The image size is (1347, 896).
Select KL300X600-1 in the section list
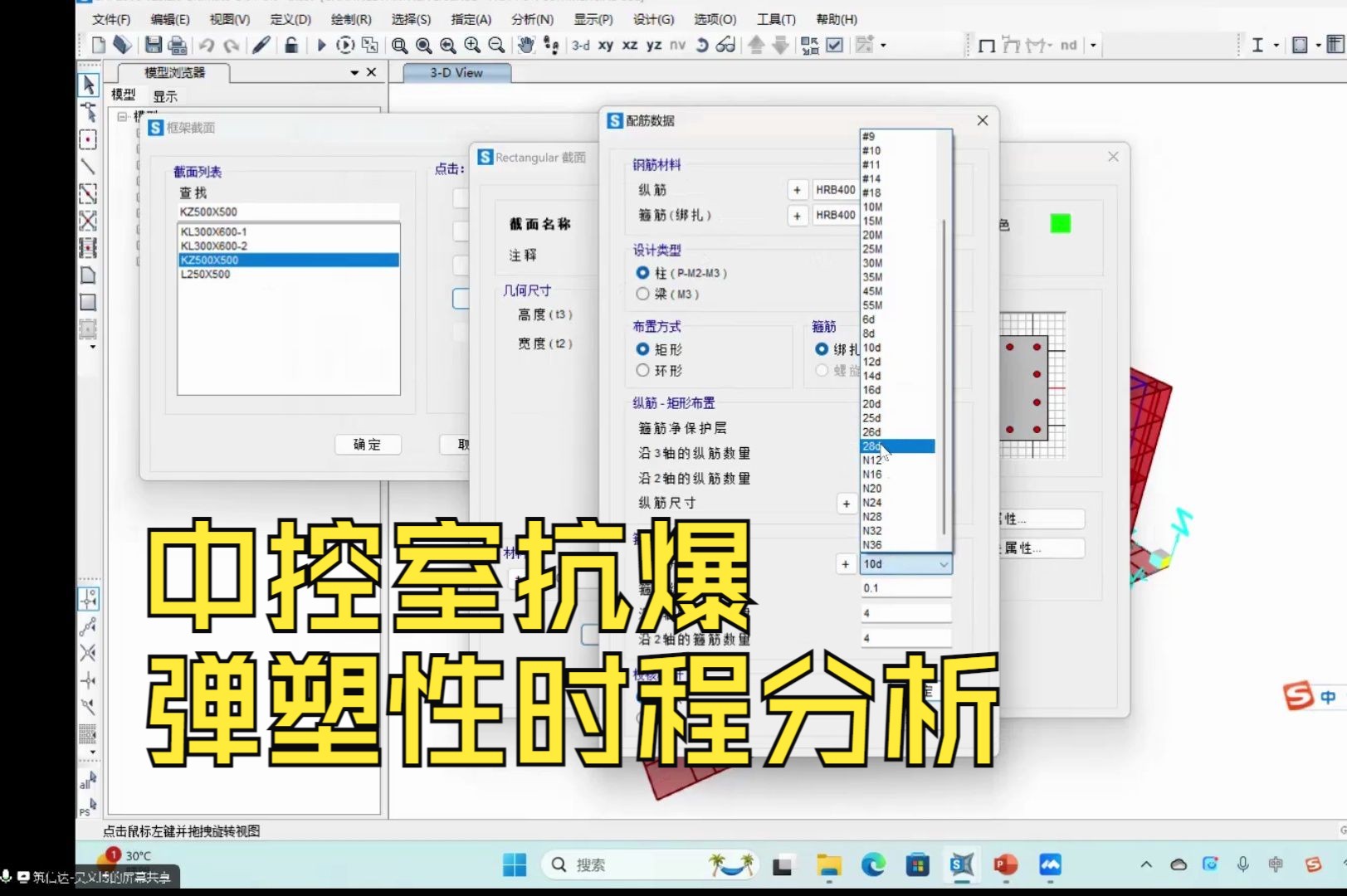pyautogui.click(x=289, y=232)
